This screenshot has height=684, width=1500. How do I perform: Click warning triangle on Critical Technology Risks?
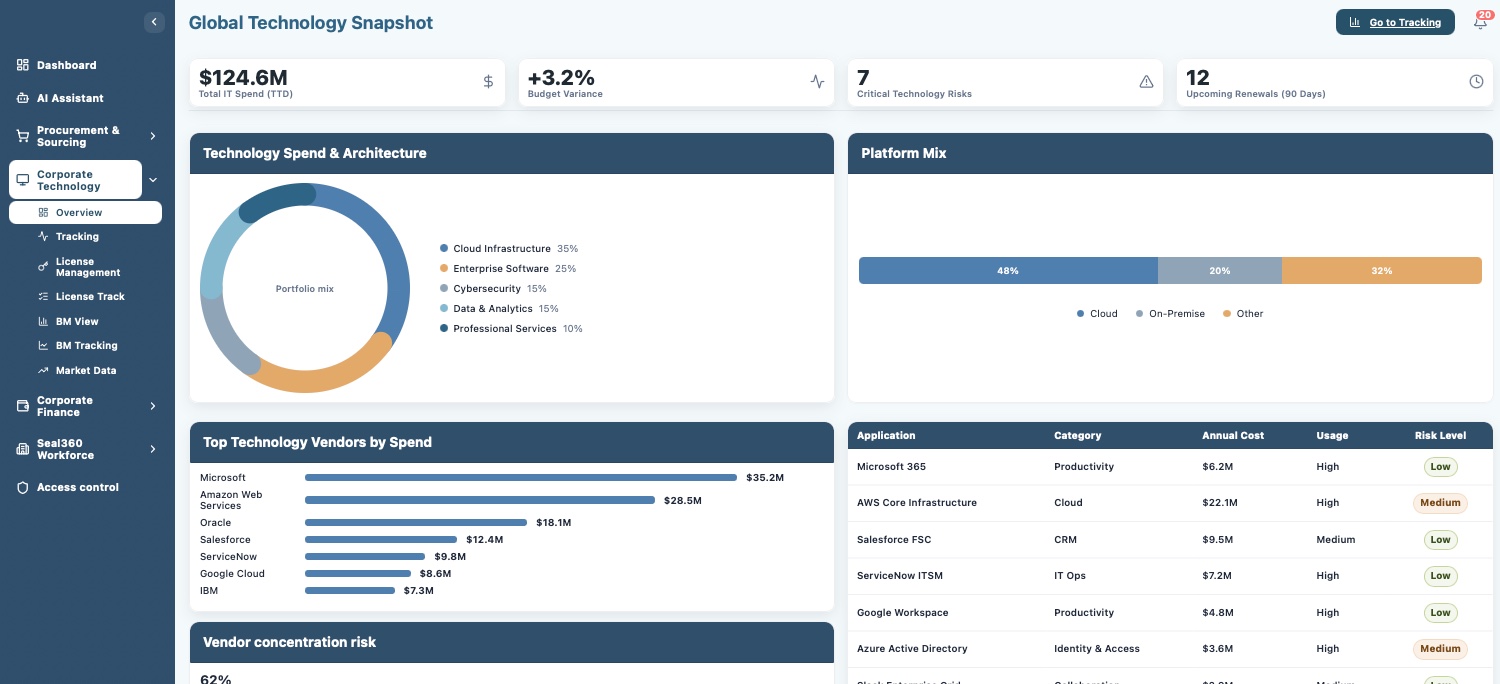[x=1146, y=82]
